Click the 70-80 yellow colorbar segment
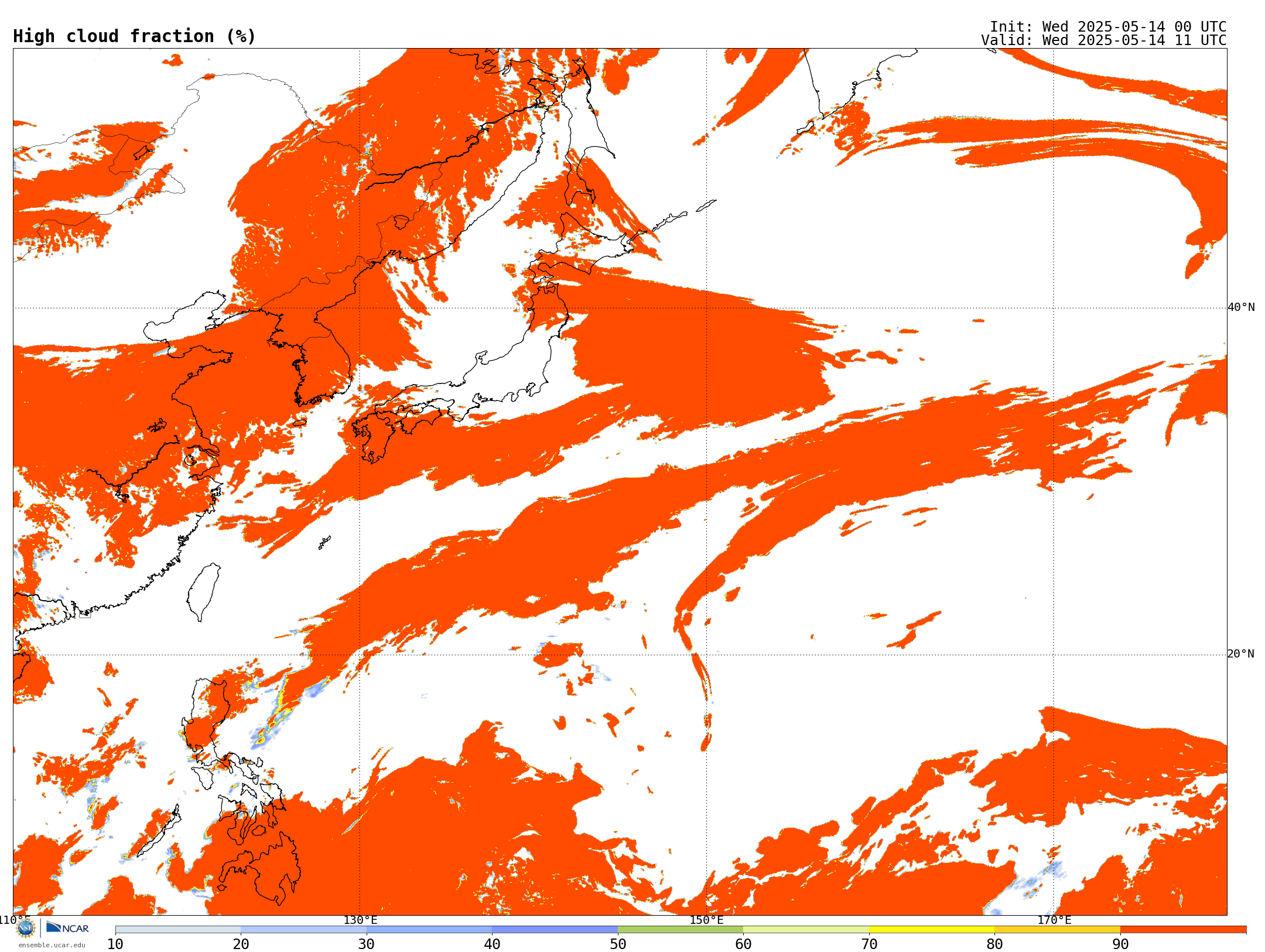The height and width of the screenshot is (952, 1265). tap(932, 930)
